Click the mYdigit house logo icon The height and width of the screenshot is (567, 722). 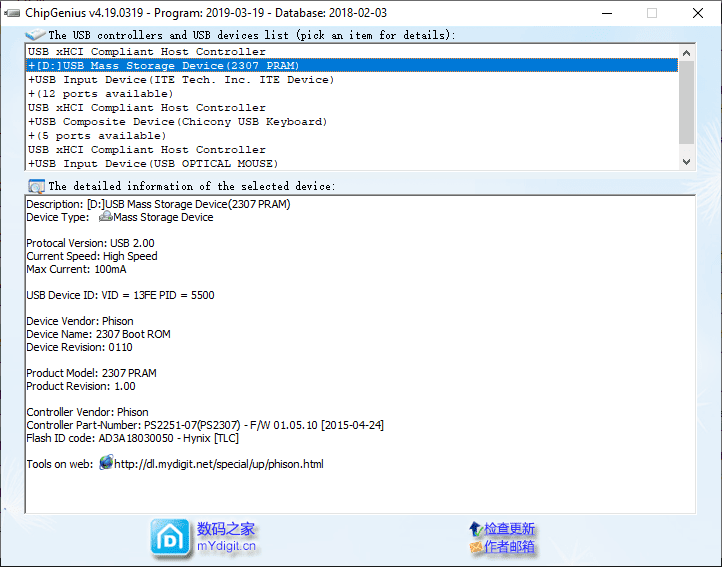click(170, 538)
